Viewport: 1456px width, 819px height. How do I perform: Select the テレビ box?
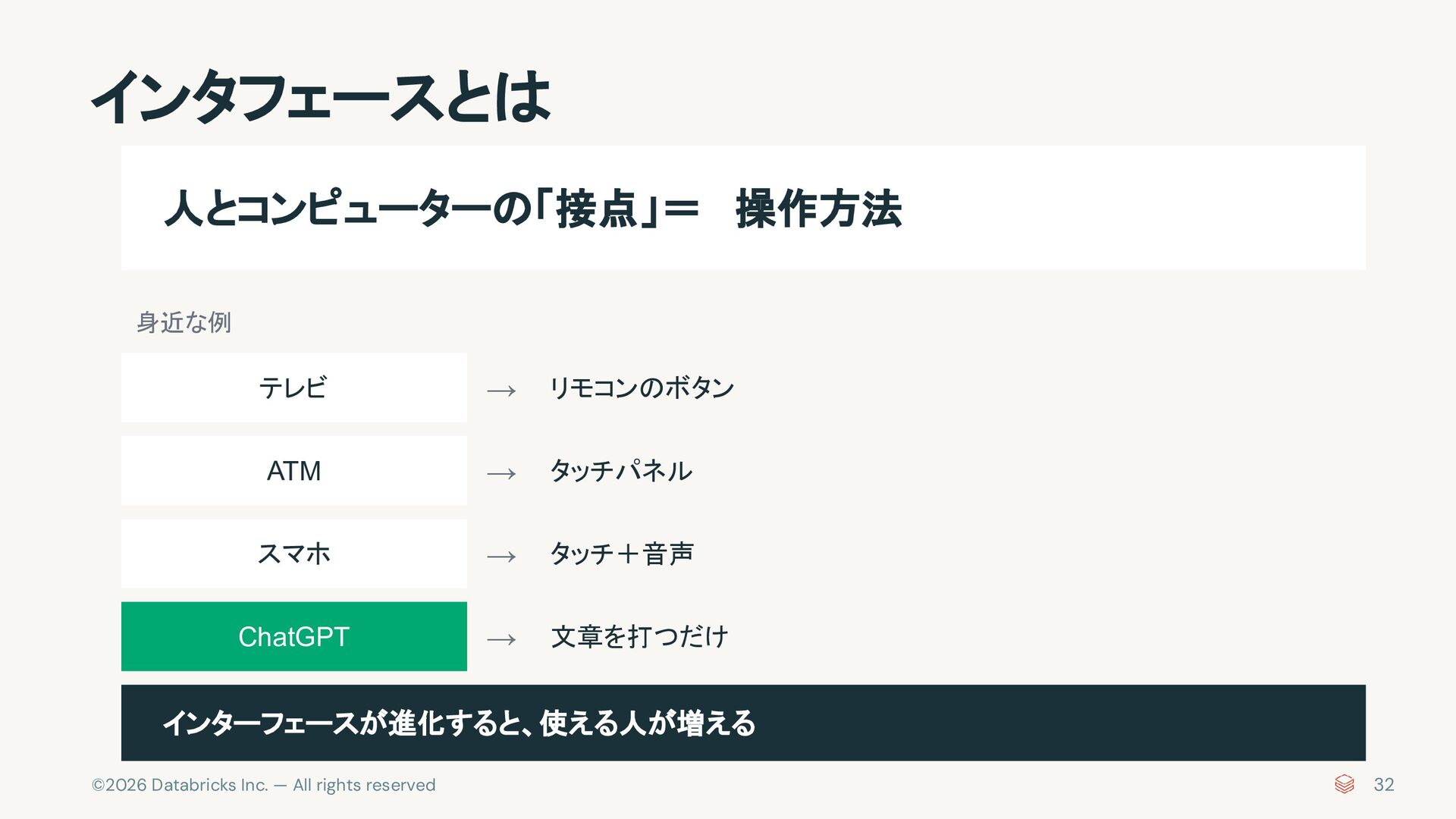tap(293, 388)
